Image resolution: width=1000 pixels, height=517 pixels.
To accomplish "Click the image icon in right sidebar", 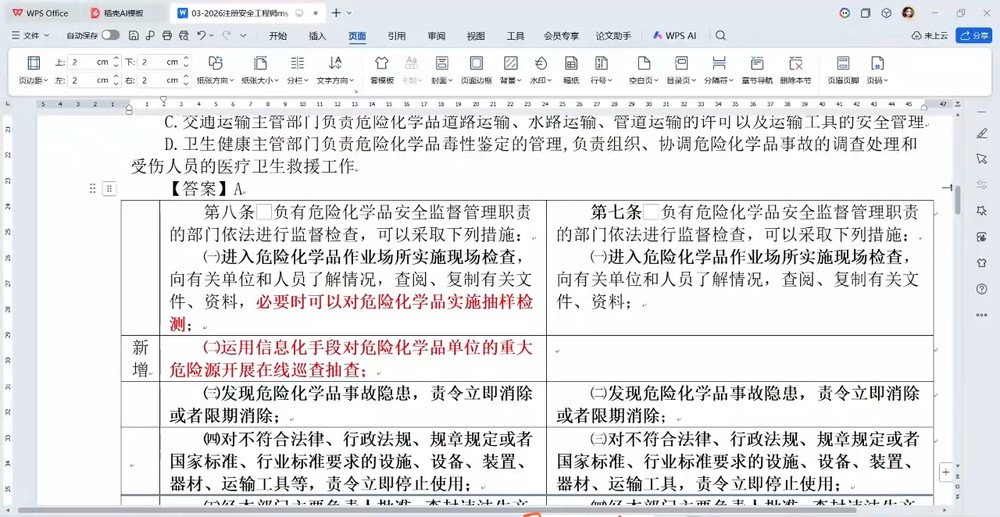I will coord(982,237).
